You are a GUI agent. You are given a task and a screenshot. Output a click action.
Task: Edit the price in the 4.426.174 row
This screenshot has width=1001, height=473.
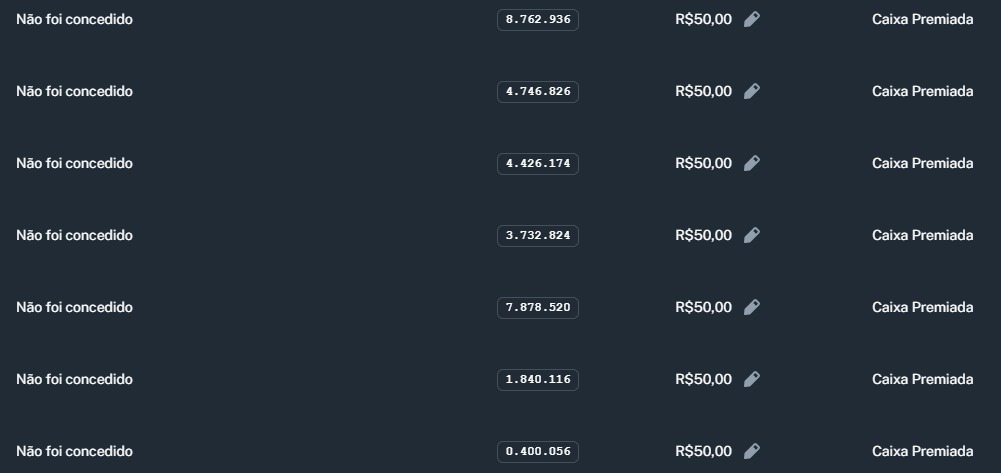752,163
